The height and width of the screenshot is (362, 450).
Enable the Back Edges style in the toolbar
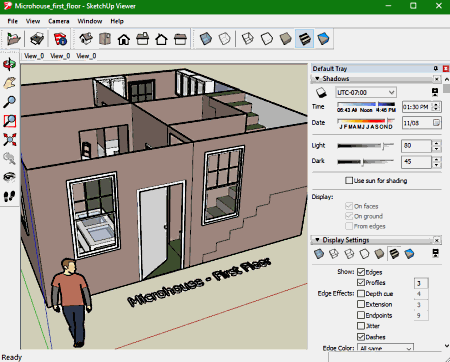[x=224, y=39]
